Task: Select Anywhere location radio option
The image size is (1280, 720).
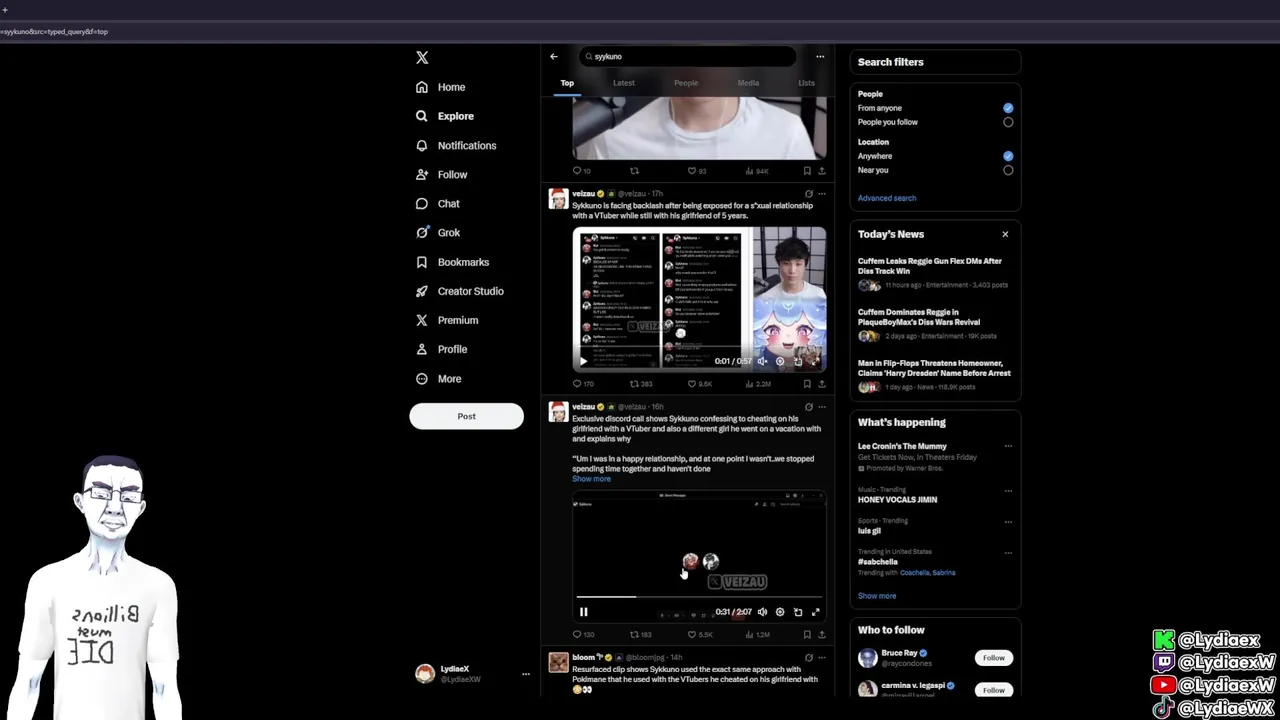Action: coord(1008,156)
